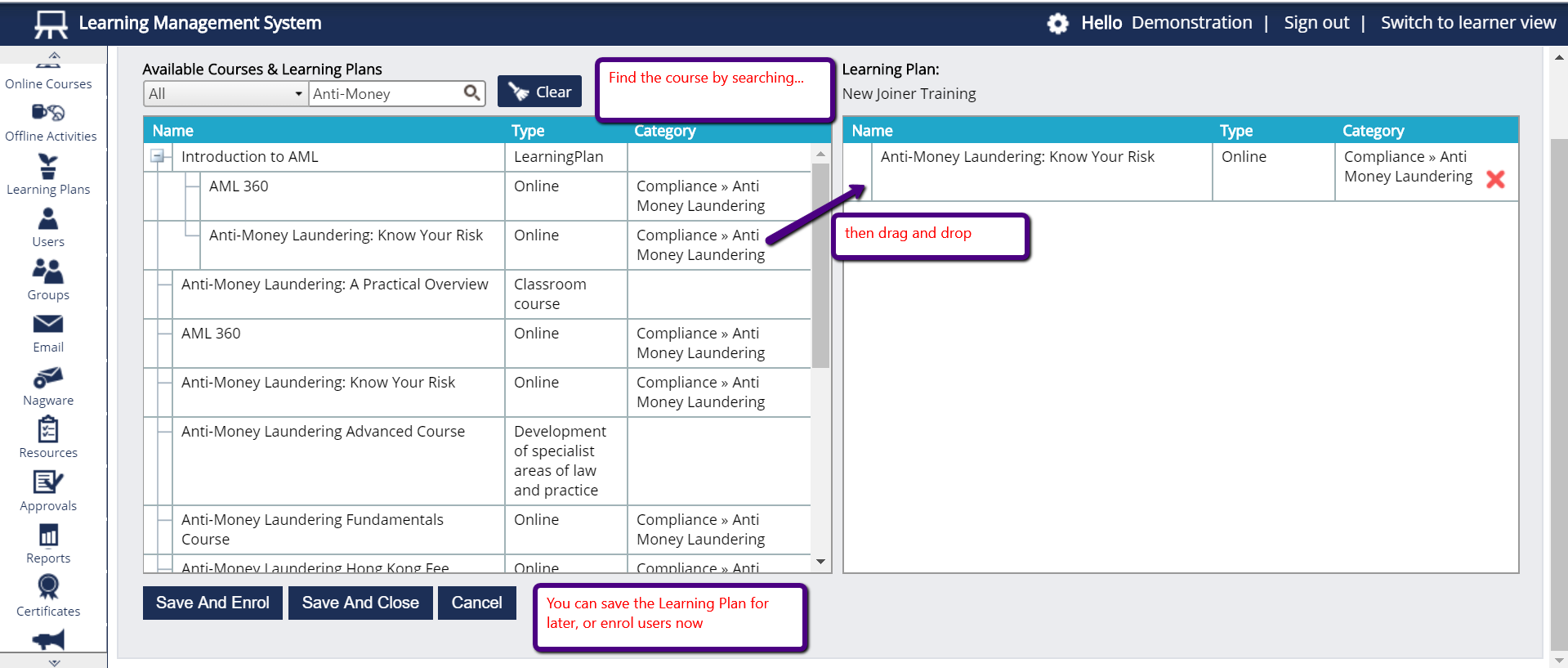
Task: Click the course list scroll-down arrow
Action: [x=820, y=562]
